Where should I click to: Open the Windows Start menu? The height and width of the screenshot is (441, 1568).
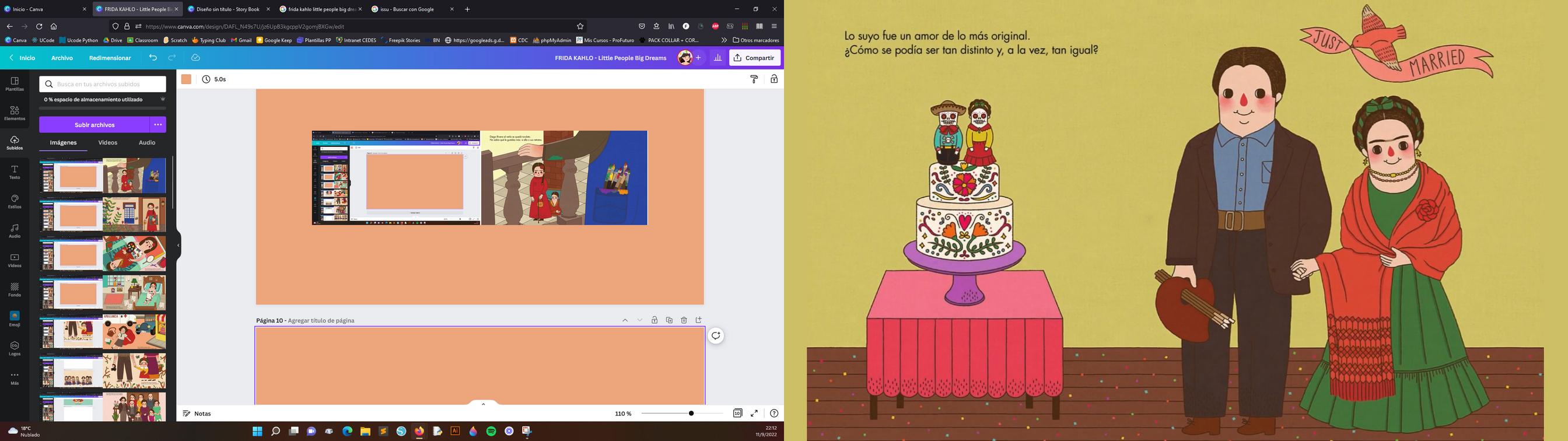(257, 431)
